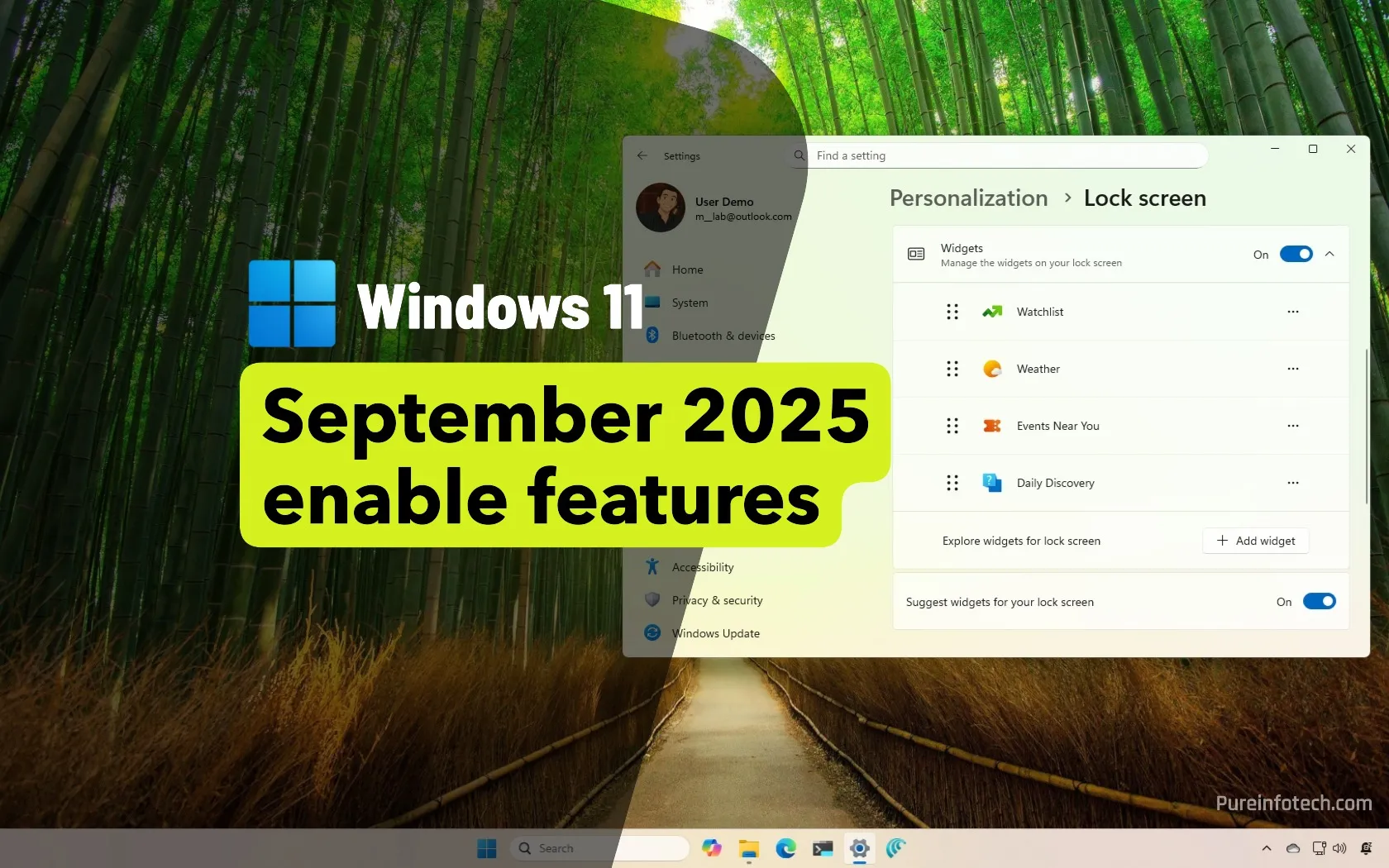
Task: Open the Terminal app on the taskbar
Action: click(823, 848)
